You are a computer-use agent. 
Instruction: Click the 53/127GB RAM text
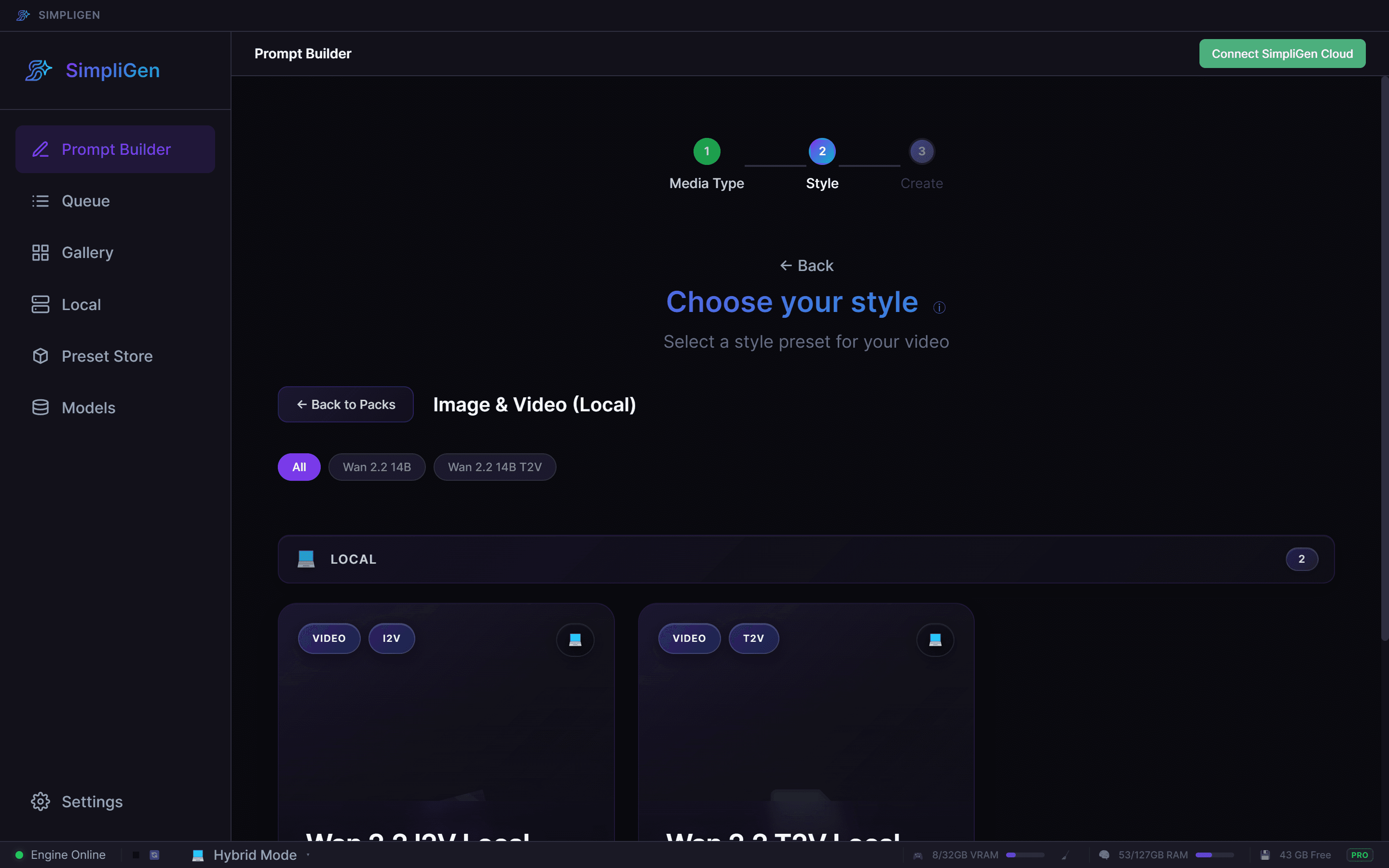pyautogui.click(x=1153, y=855)
